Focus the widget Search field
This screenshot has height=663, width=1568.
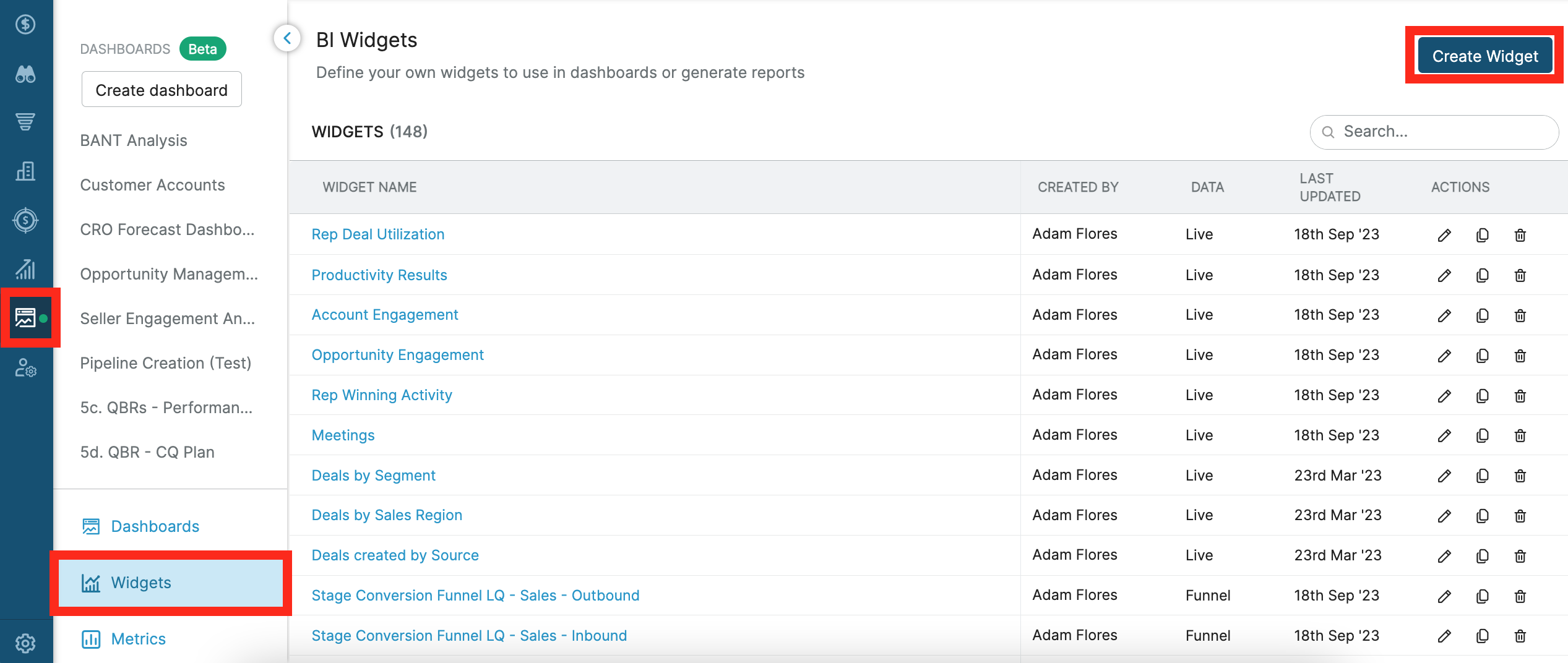click(x=1434, y=132)
